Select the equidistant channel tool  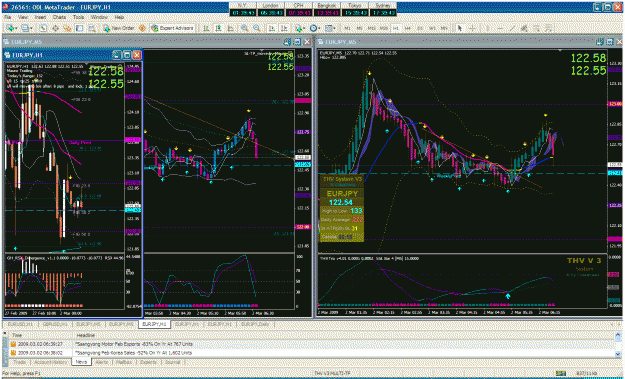[525, 28]
